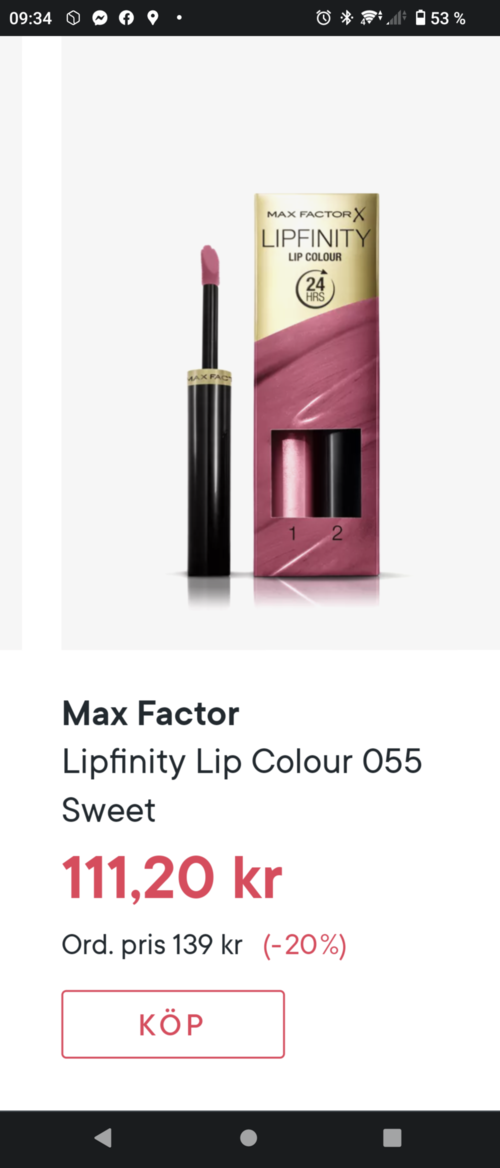Go back with the Android back triangle
The height and width of the screenshot is (1168, 500).
[103, 1137]
